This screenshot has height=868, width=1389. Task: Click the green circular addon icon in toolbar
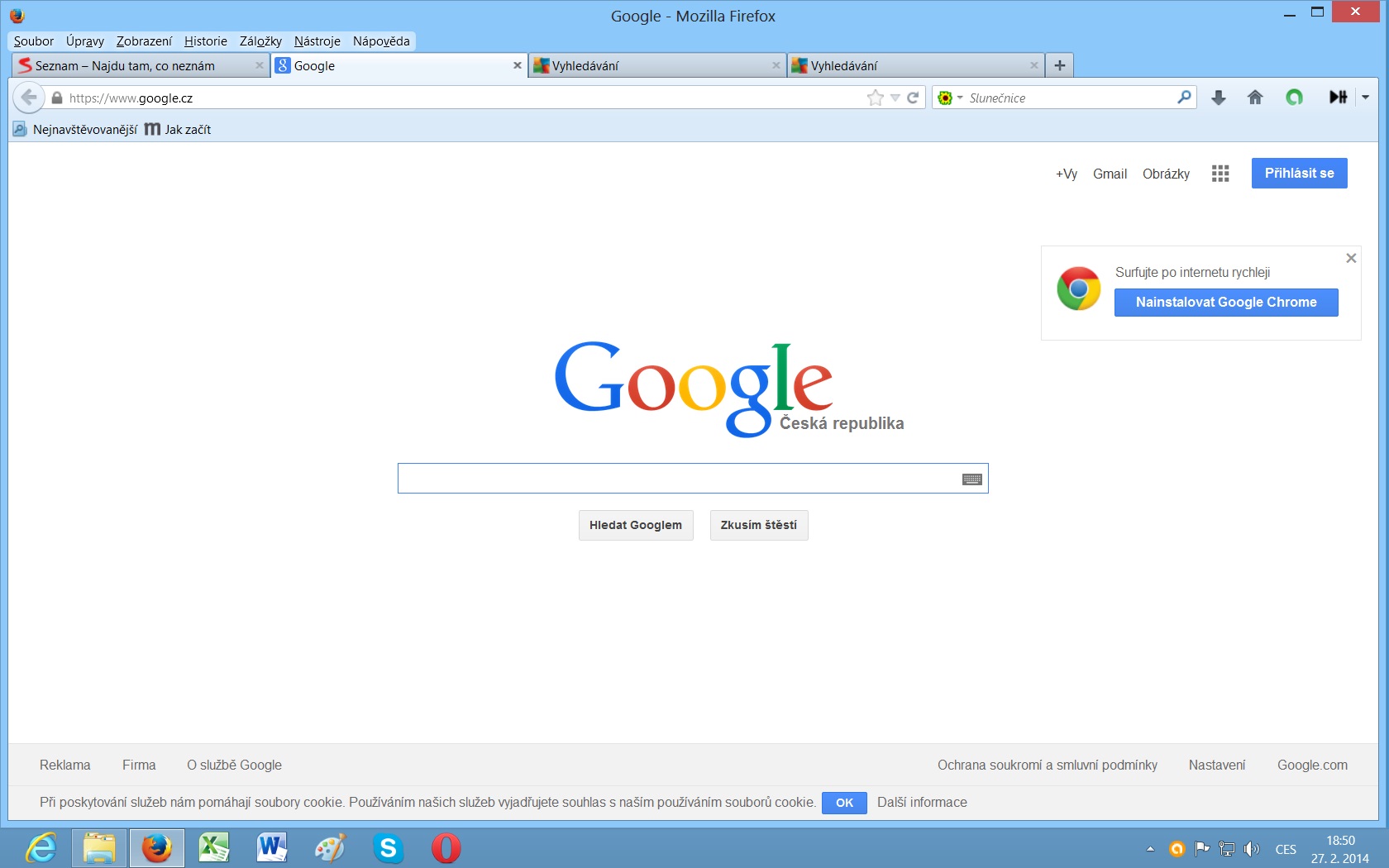point(1294,98)
